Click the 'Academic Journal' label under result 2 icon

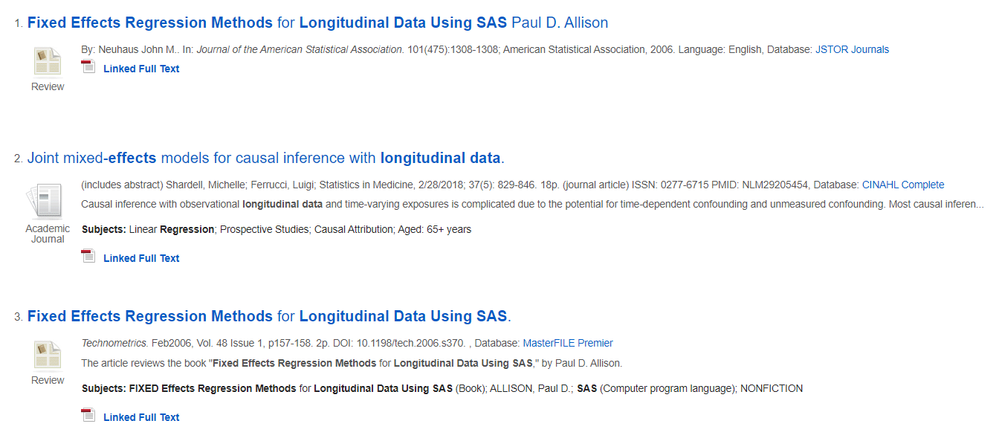(47, 234)
